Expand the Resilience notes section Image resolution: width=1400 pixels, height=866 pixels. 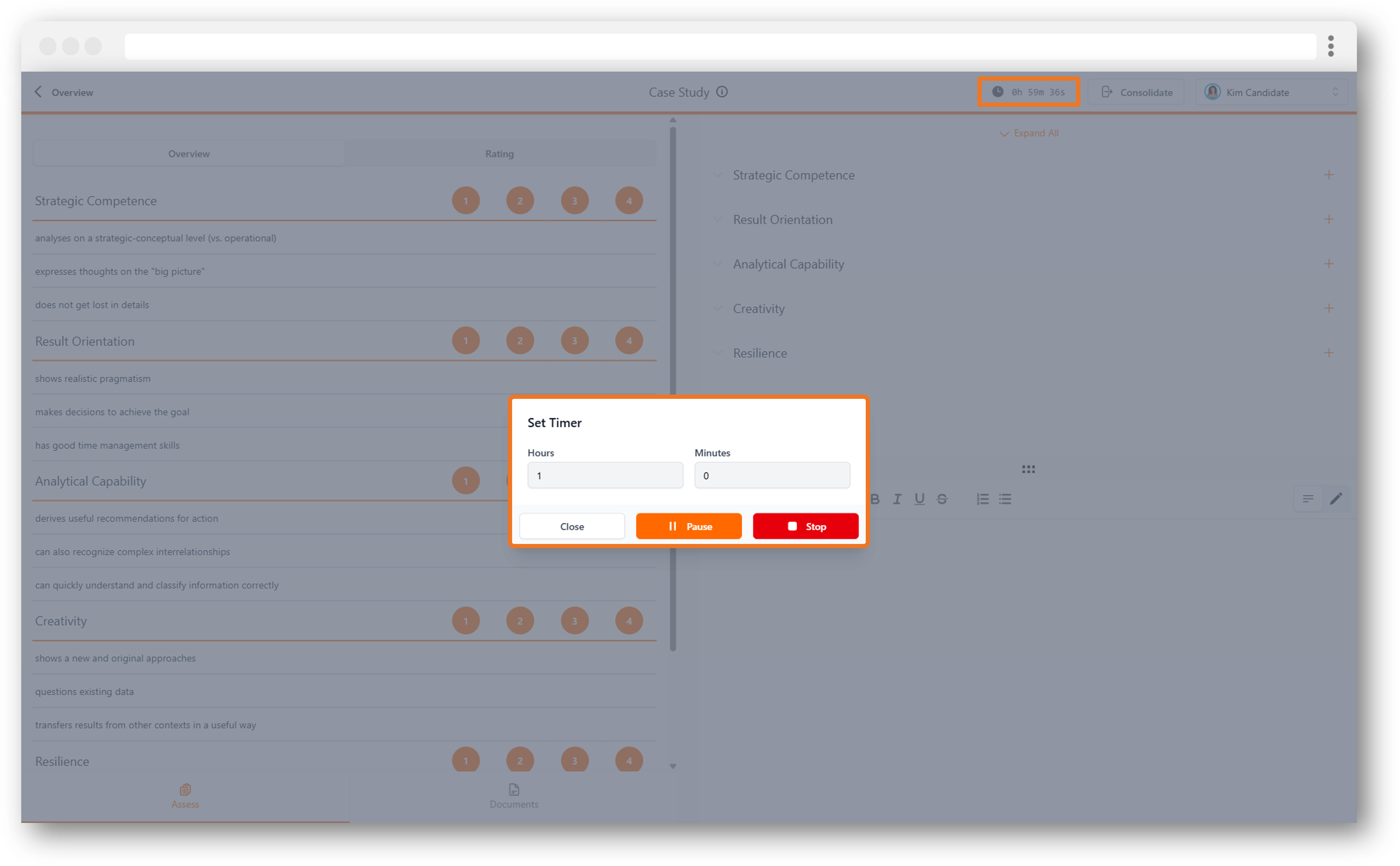point(718,353)
